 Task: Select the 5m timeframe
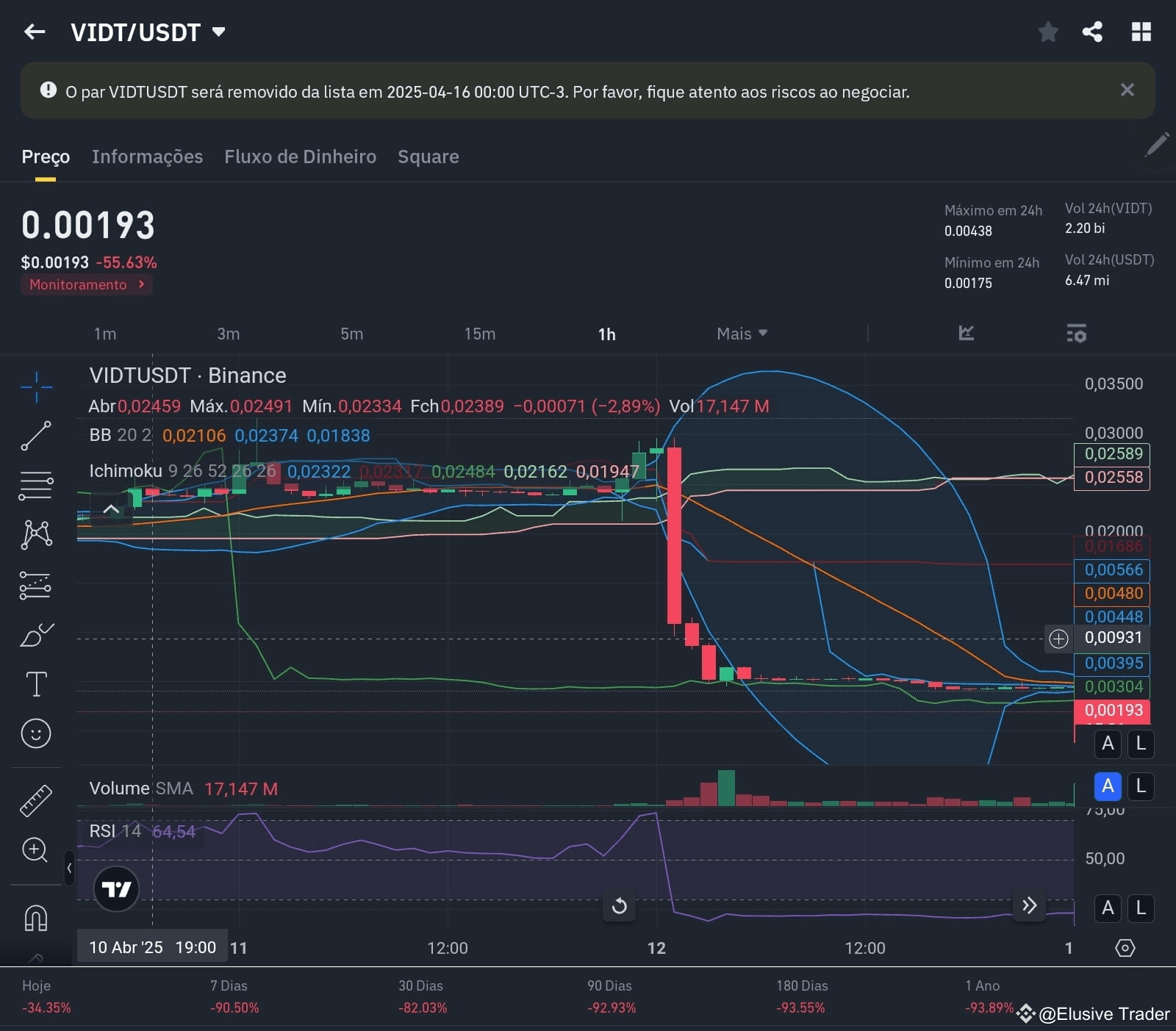click(x=352, y=334)
